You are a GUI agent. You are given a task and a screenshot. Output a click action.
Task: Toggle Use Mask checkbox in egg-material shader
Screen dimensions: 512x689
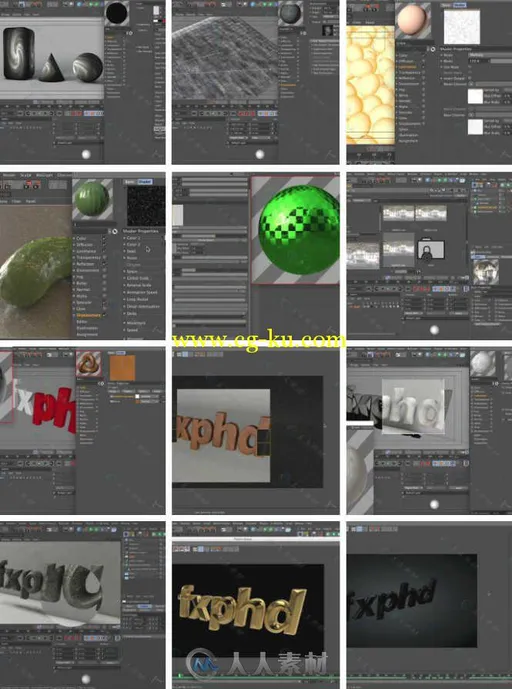pos(470,67)
